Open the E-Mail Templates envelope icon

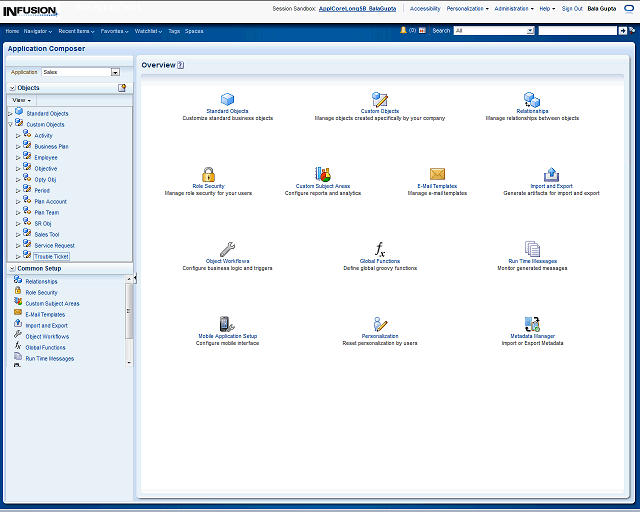tap(437, 174)
